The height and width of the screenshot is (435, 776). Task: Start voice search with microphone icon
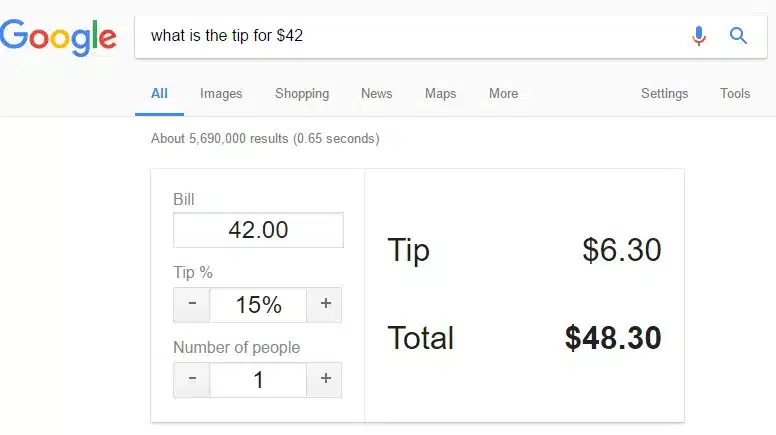[698, 36]
